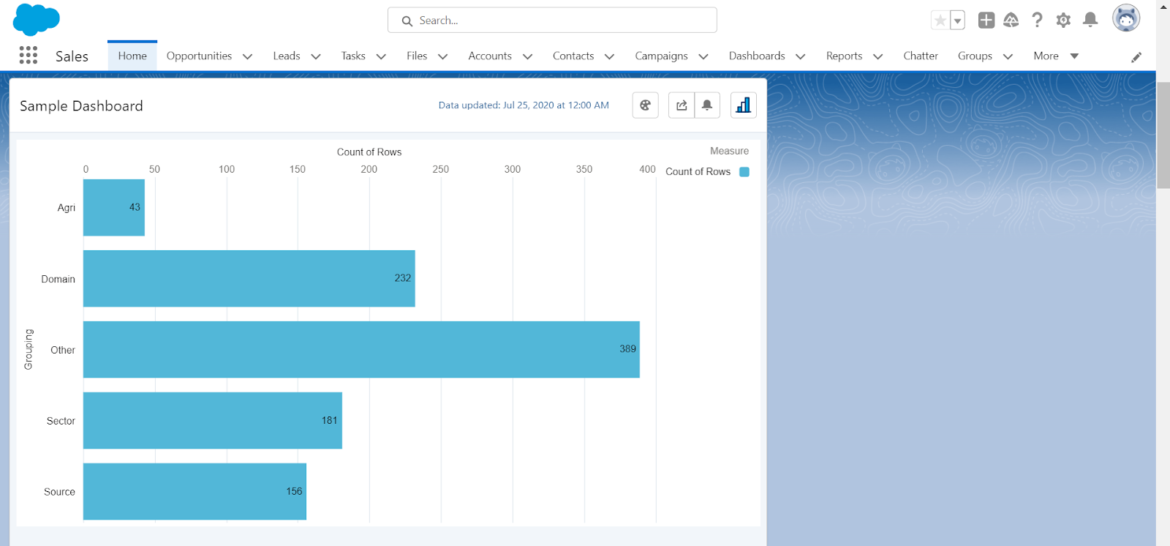Expand the favorites list dropdown arrow
The width and height of the screenshot is (1170, 546).
point(957,20)
